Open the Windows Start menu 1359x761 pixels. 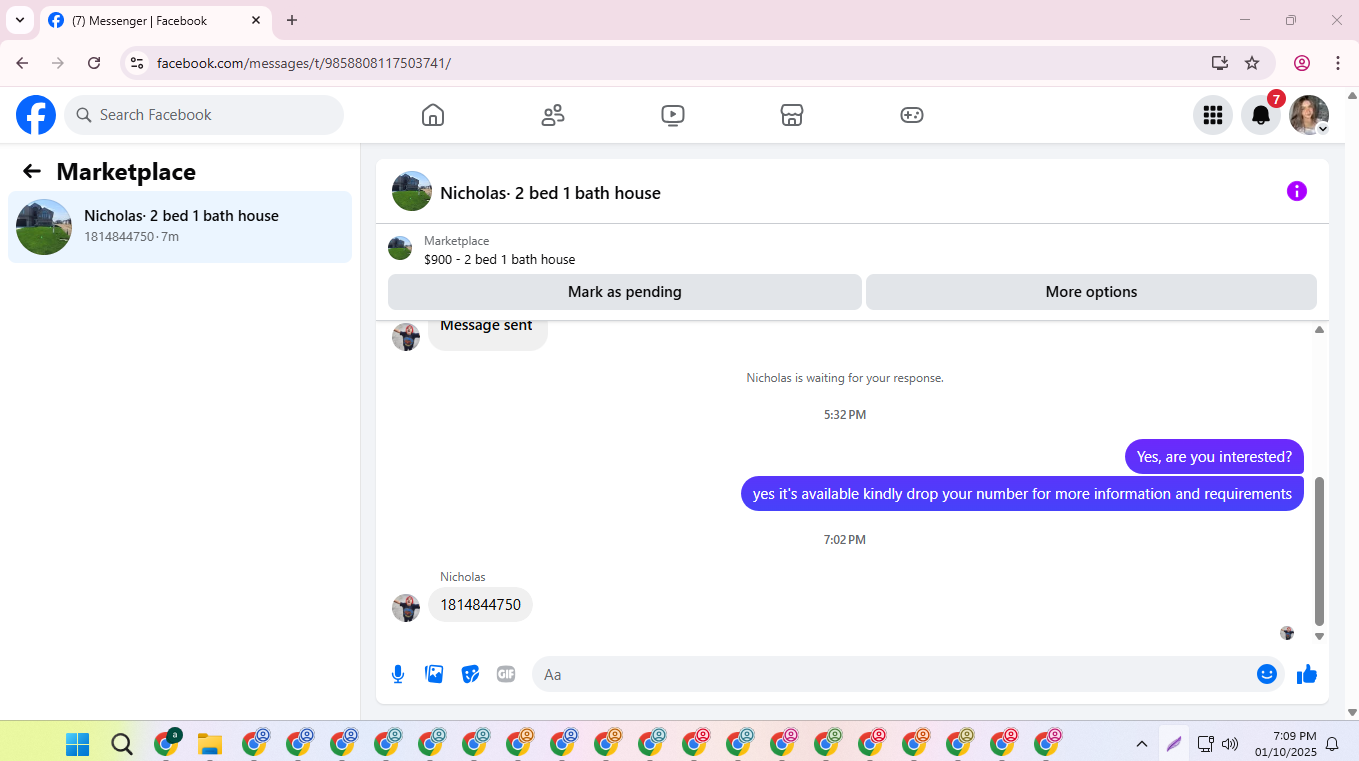point(77,744)
